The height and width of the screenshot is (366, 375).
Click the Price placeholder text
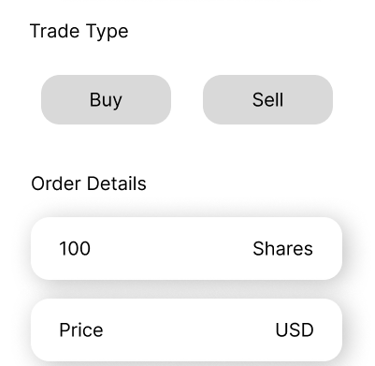coord(81,330)
